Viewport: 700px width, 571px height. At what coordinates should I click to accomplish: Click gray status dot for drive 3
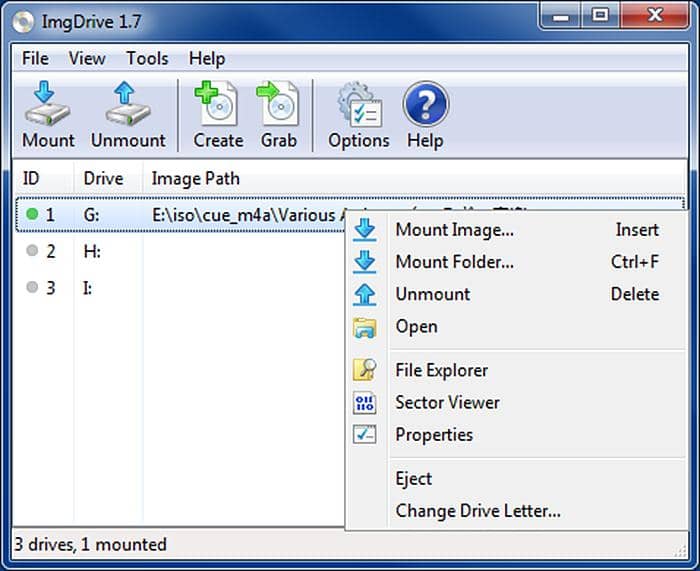(32, 286)
